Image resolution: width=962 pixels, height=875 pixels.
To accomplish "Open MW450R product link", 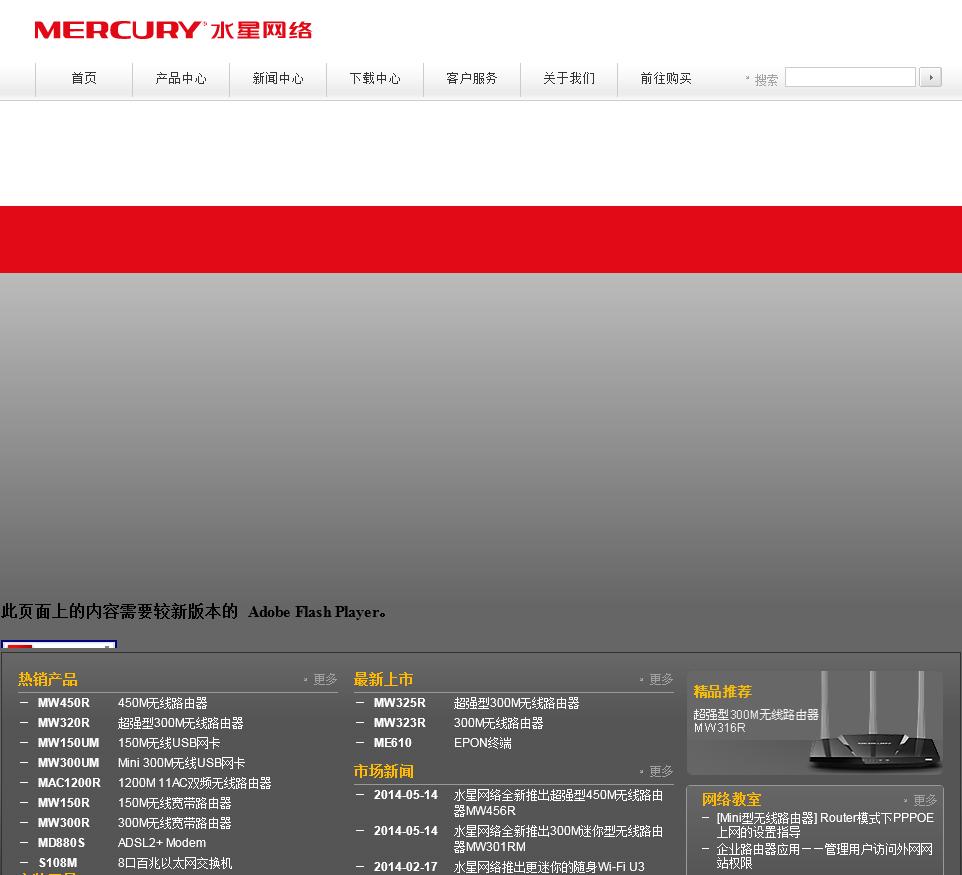I will [64, 703].
